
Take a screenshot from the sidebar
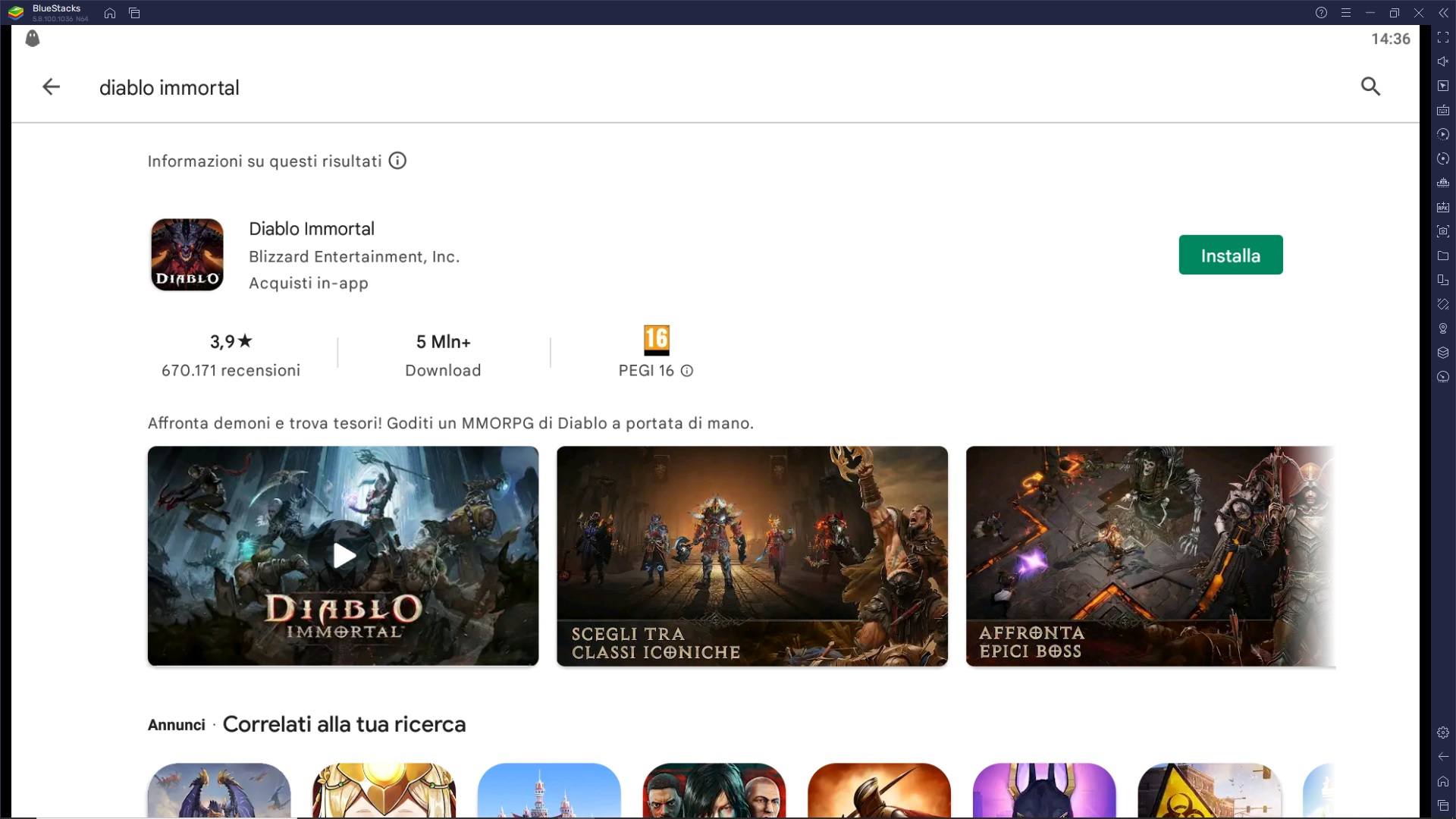point(1443,231)
